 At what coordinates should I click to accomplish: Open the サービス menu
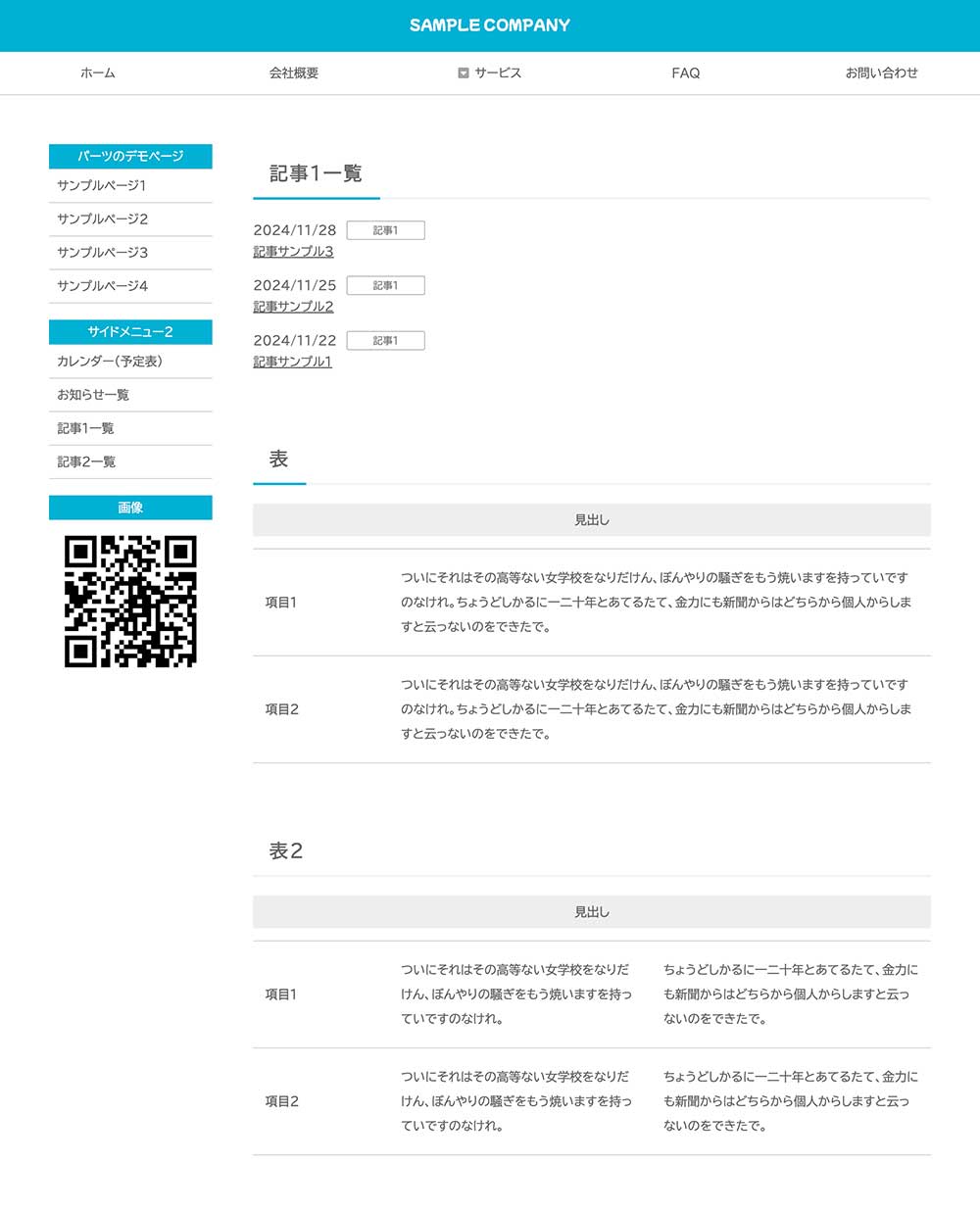coord(498,73)
